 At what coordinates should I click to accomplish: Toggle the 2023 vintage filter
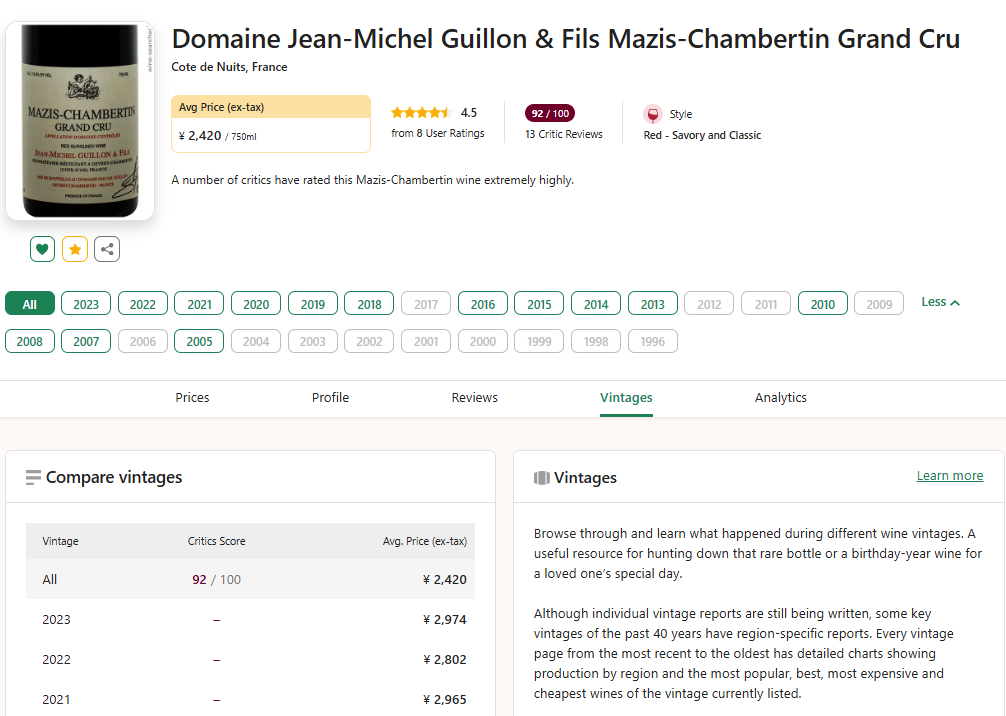(86, 304)
